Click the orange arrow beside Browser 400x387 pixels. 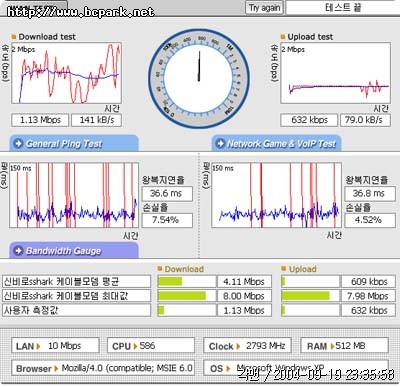[56, 369]
